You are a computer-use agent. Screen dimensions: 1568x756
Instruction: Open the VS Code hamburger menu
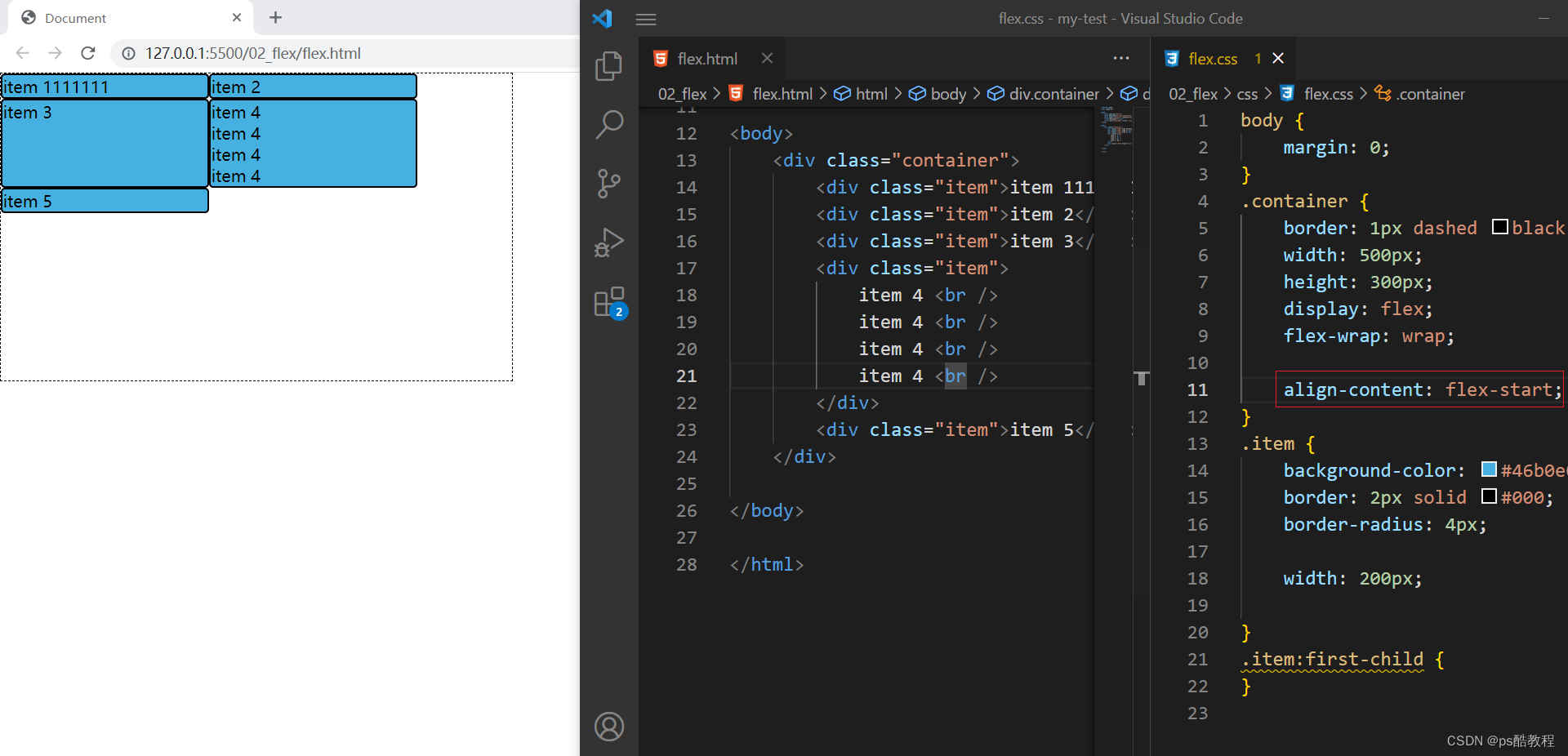(646, 19)
